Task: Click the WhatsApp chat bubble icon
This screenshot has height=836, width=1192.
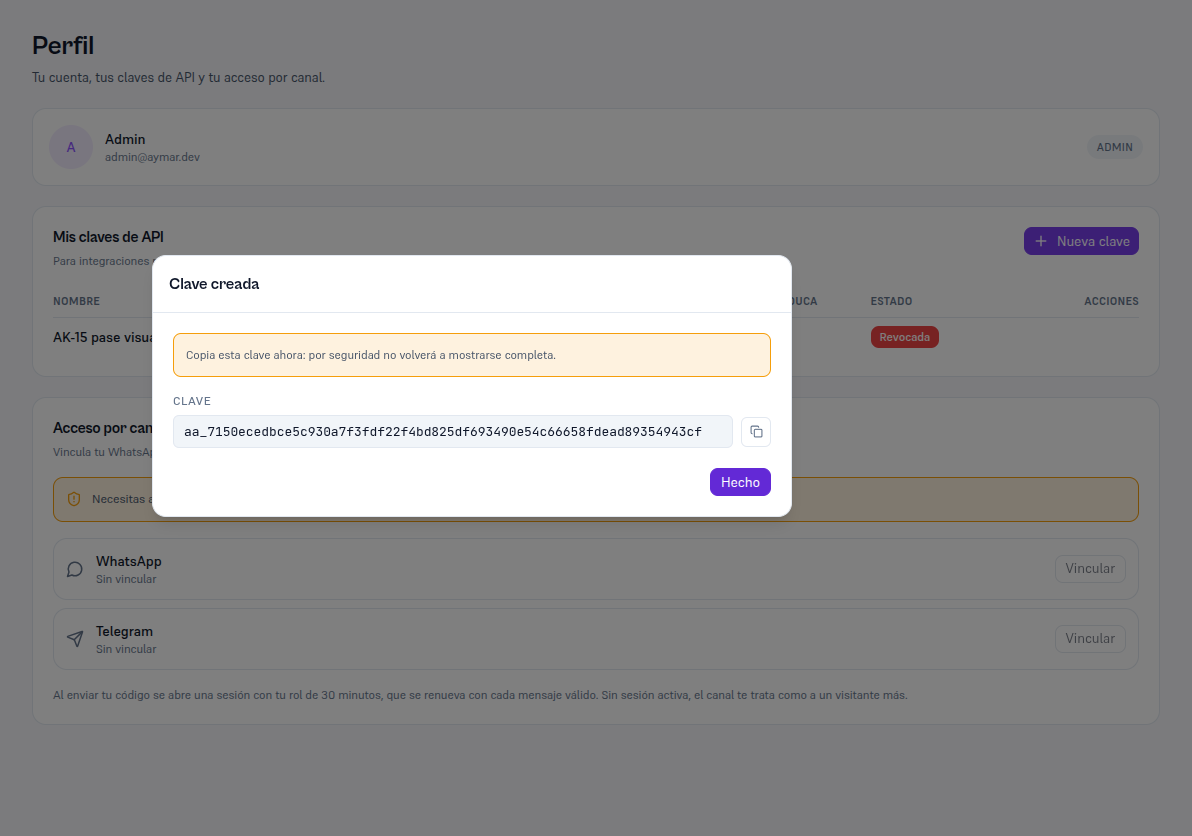Action: (74, 569)
